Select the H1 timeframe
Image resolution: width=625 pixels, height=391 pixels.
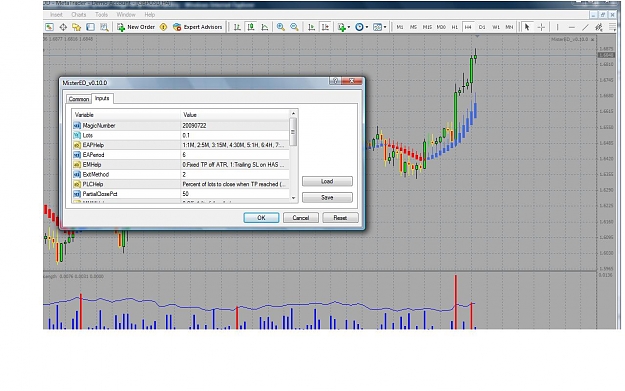[x=455, y=27]
